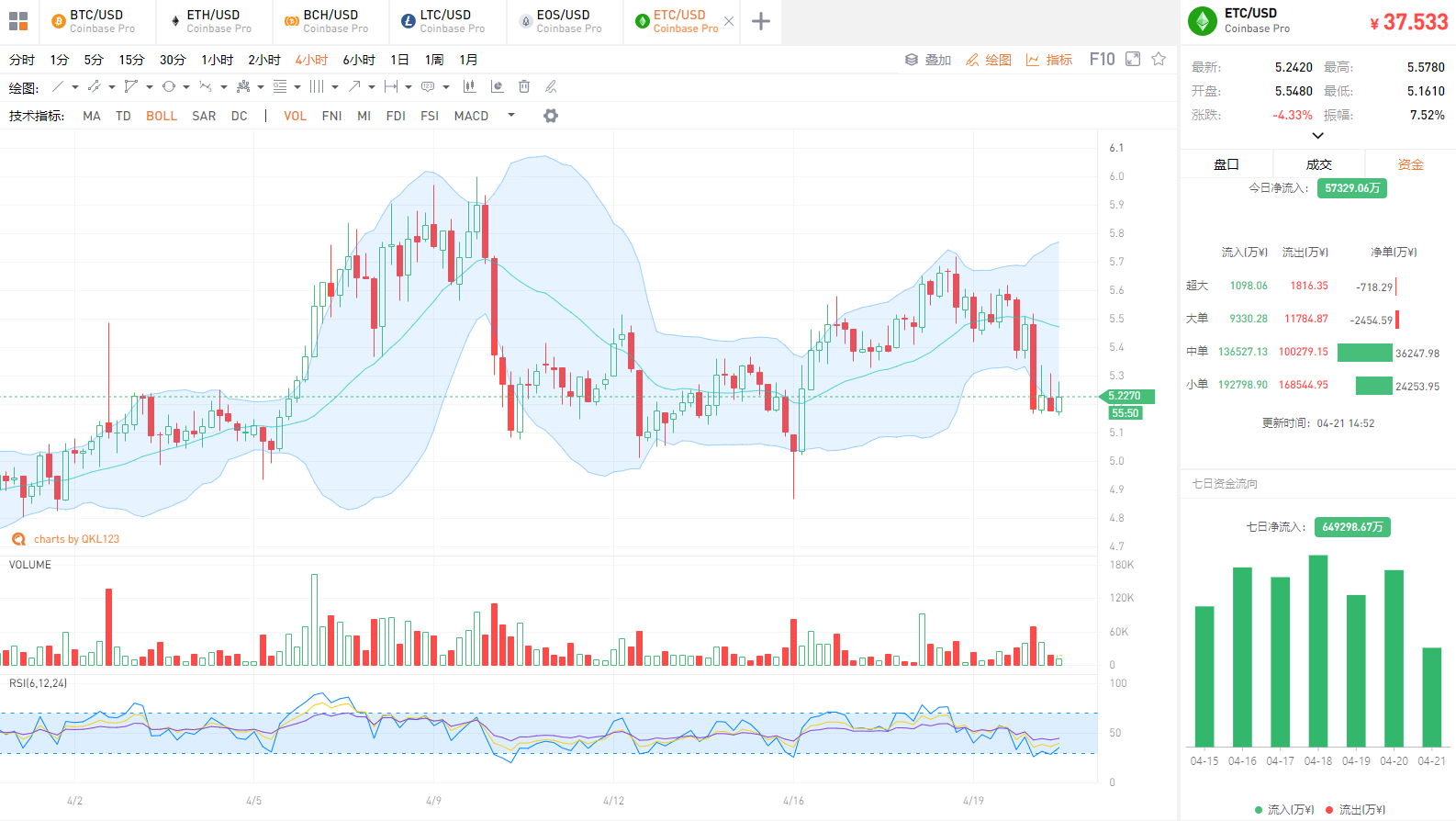The height and width of the screenshot is (821, 1456).
Task: Click the 04-21 fund flow bar
Action: pos(1432,697)
